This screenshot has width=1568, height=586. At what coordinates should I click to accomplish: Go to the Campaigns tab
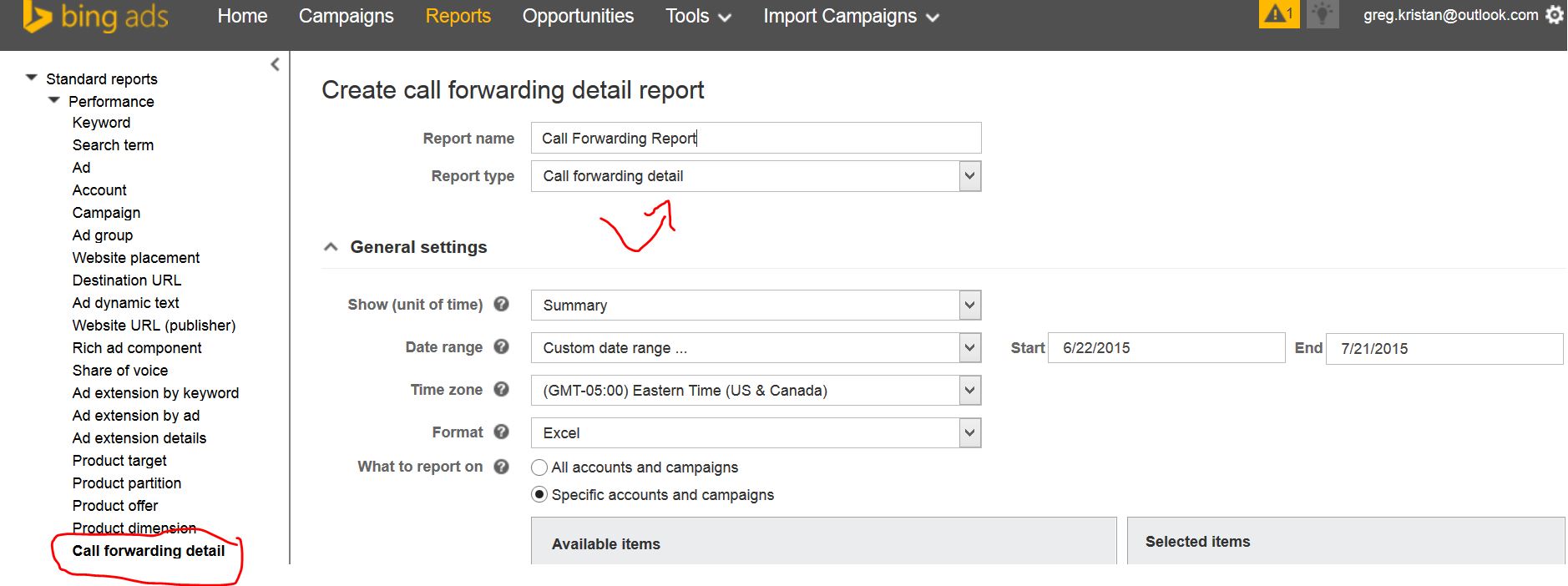pos(346,16)
